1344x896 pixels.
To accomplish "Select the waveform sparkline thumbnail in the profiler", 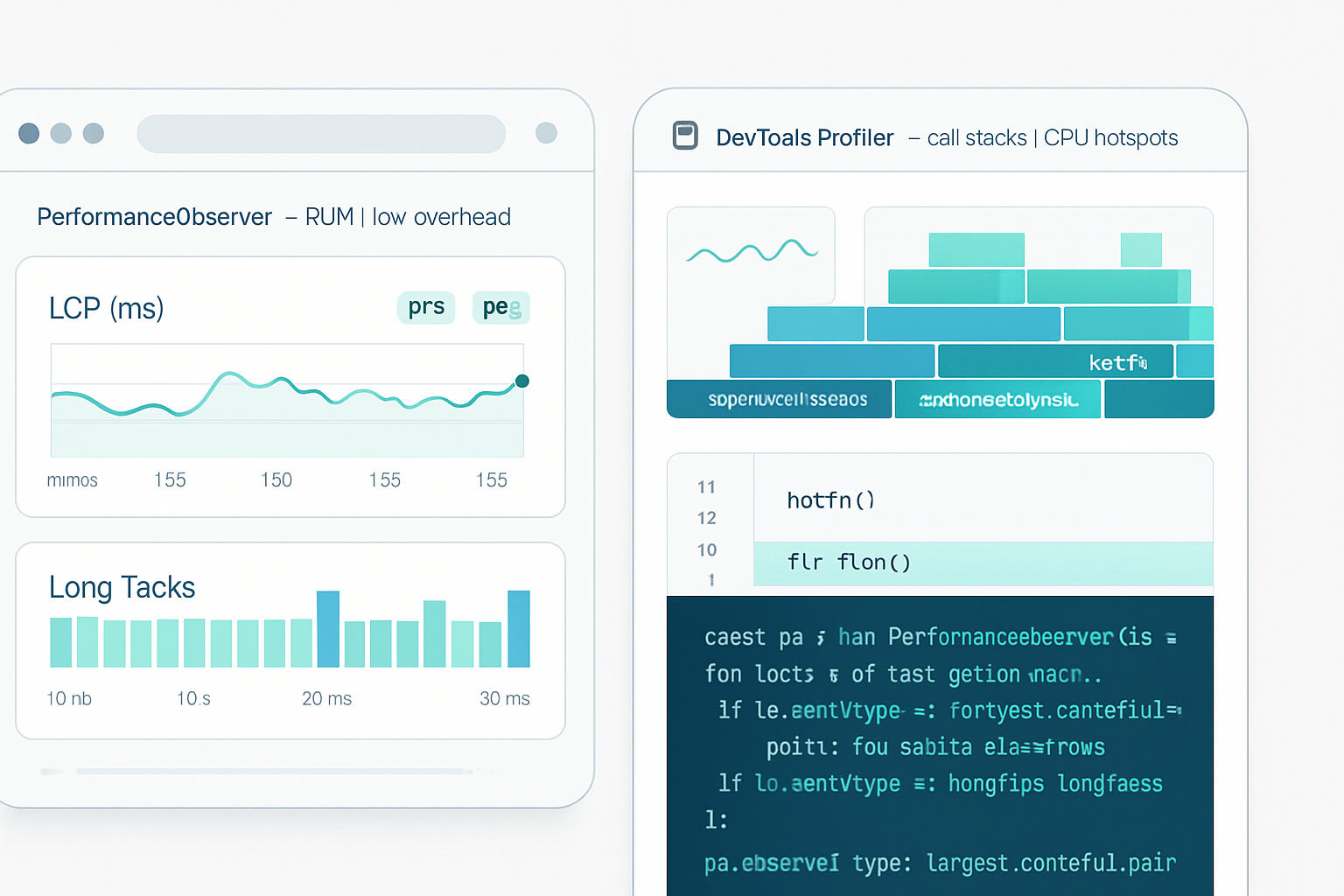I will tap(751, 254).
